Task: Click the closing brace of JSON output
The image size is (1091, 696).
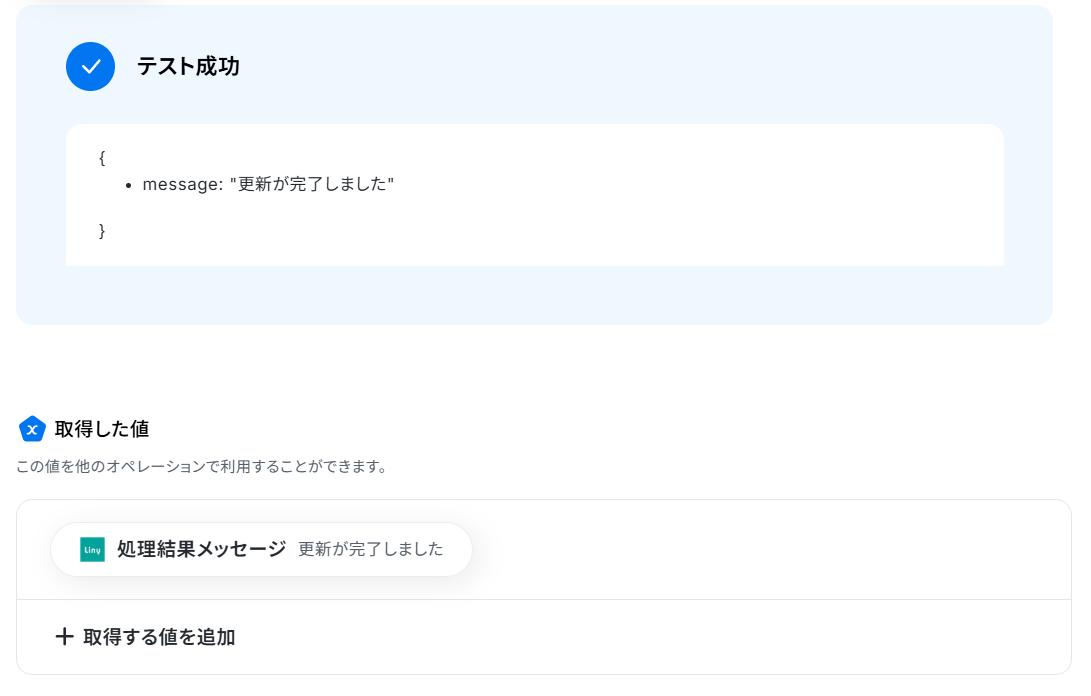Action: (x=102, y=230)
